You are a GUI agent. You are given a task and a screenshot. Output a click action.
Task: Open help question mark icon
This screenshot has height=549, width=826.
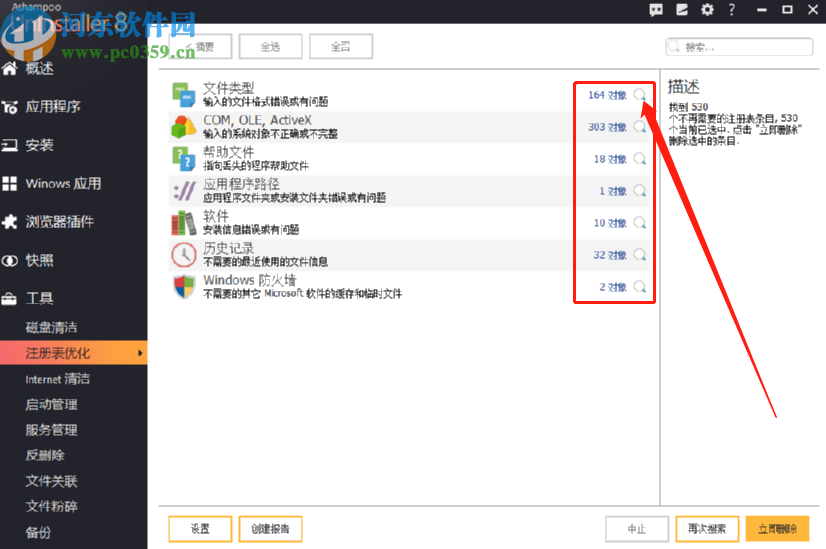pos(731,9)
